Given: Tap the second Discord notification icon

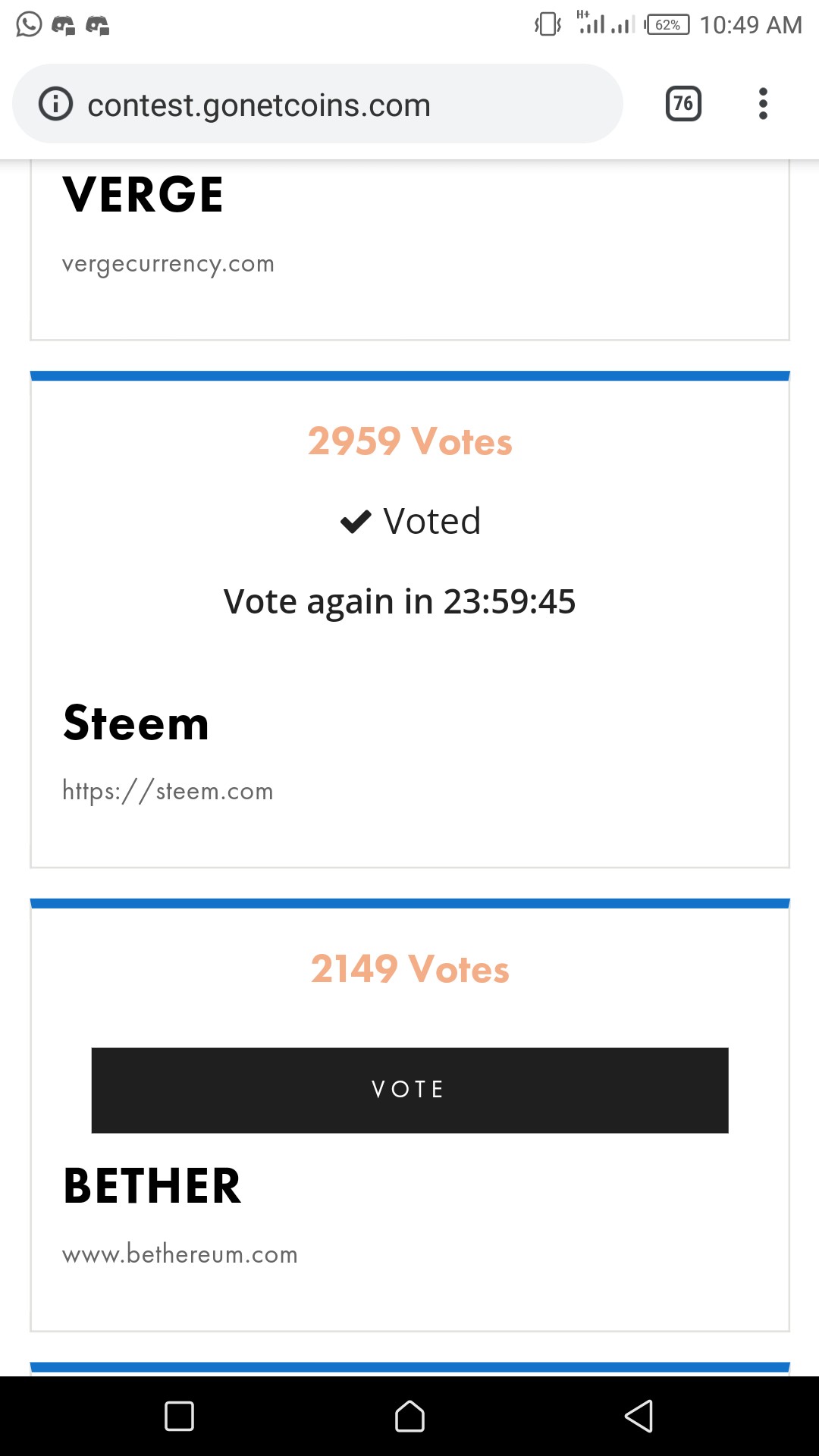Looking at the screenshot, I should click(x=98, y=26).
